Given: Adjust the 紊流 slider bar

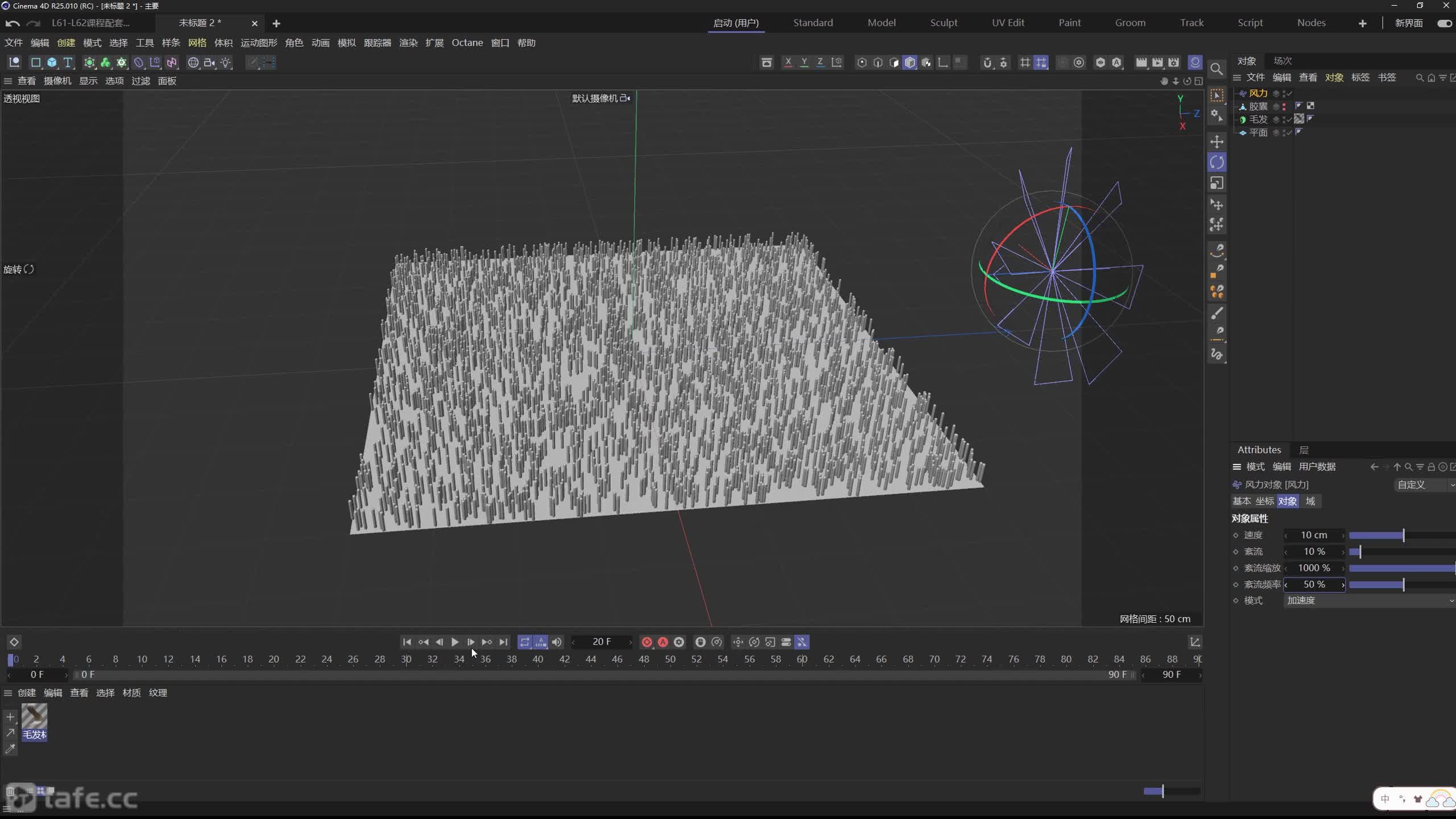Looking at the screenshot, I should tap(1402, 552).
